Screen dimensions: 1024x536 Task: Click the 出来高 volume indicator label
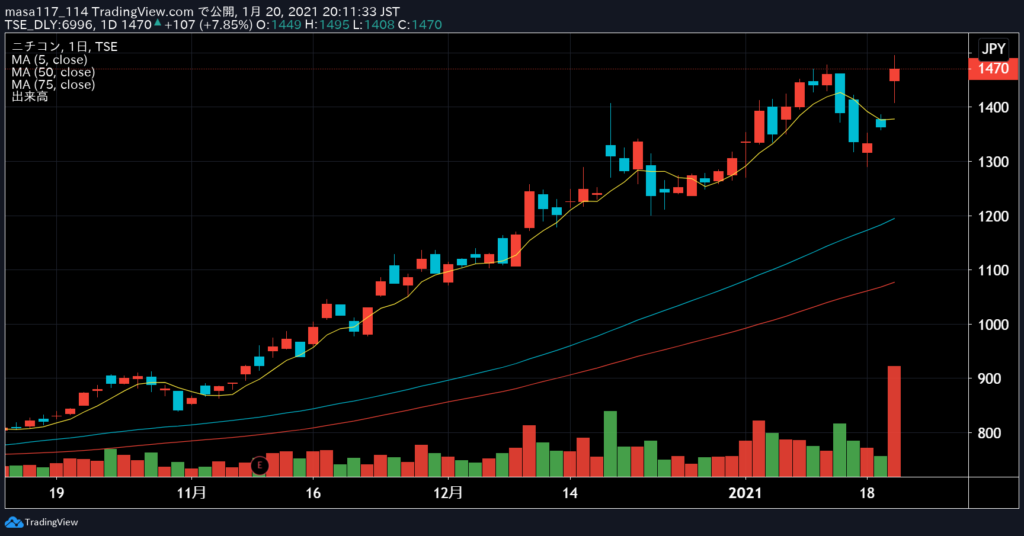coord(29,97)
